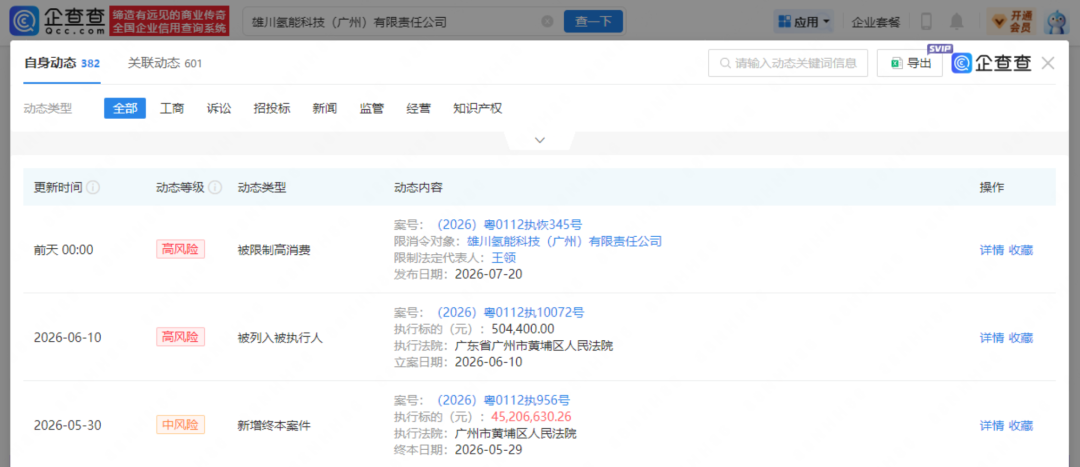The height and width of the screenshot is (467, 1080).
Task: Click 收藏 for the 被列入被执行人 row
Action: coord(1021,338)
